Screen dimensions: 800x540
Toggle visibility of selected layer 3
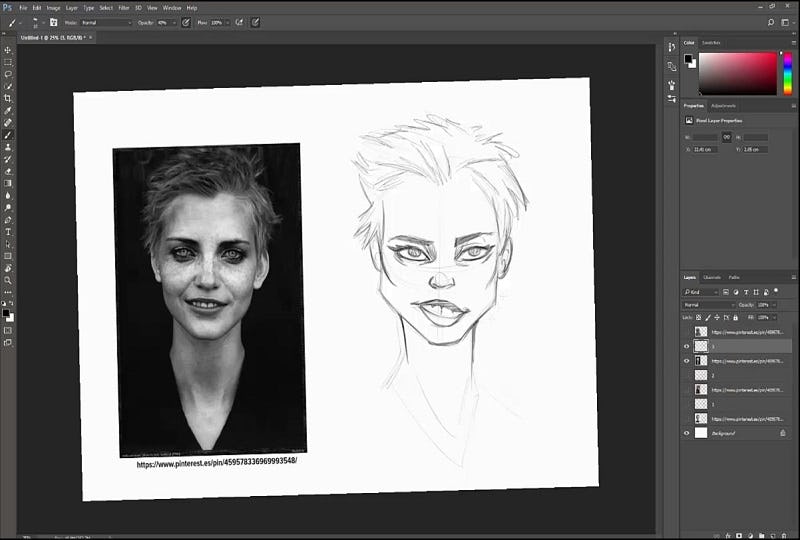[x=686, y=345]
